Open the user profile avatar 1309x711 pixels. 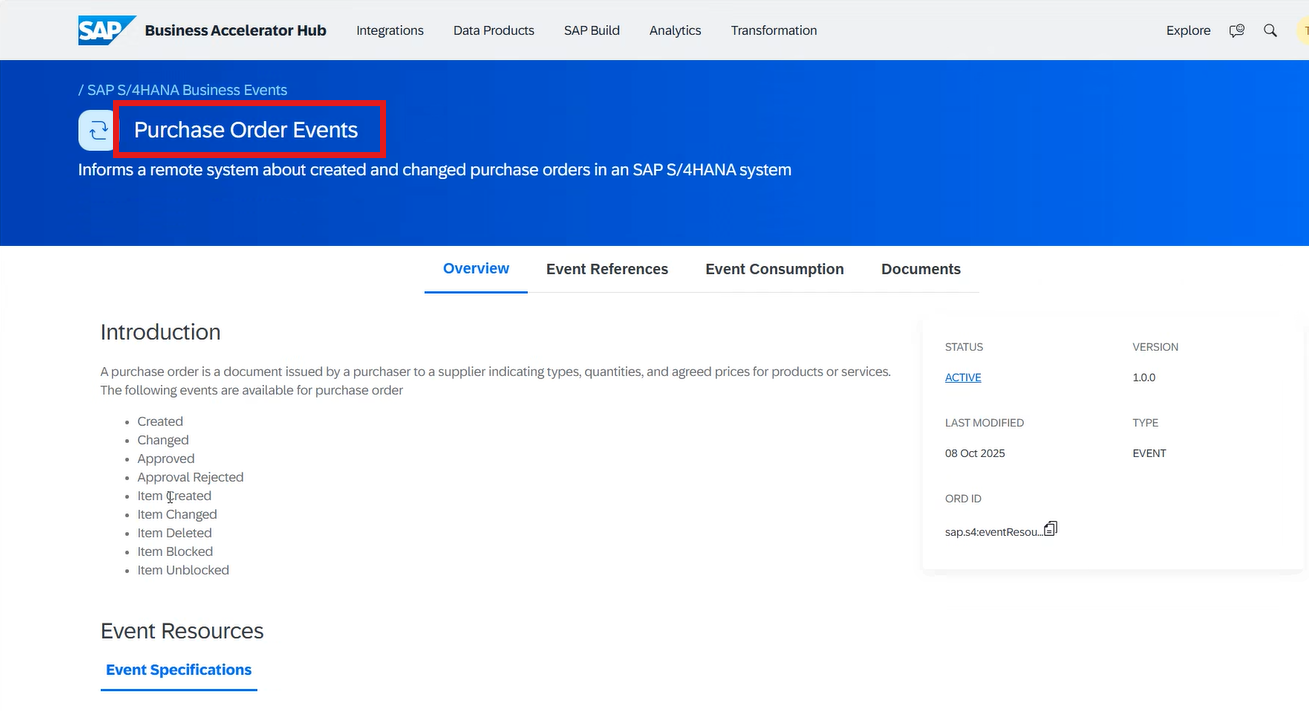click(1303, 31)
